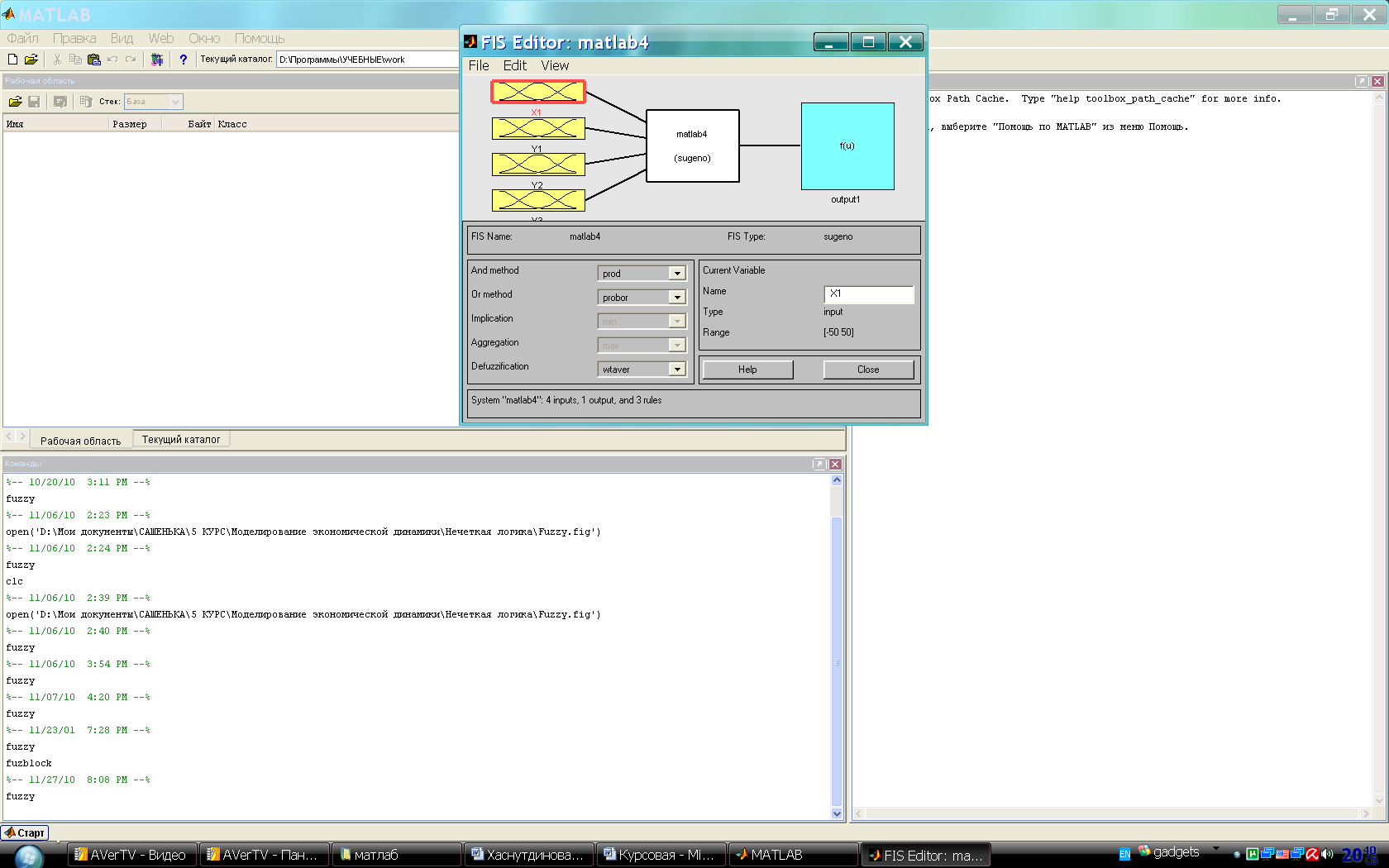The width and height of the screenshot is (1389, 868).
Task: Click the uTorrent tray icon
Action: coord(1253,854)
